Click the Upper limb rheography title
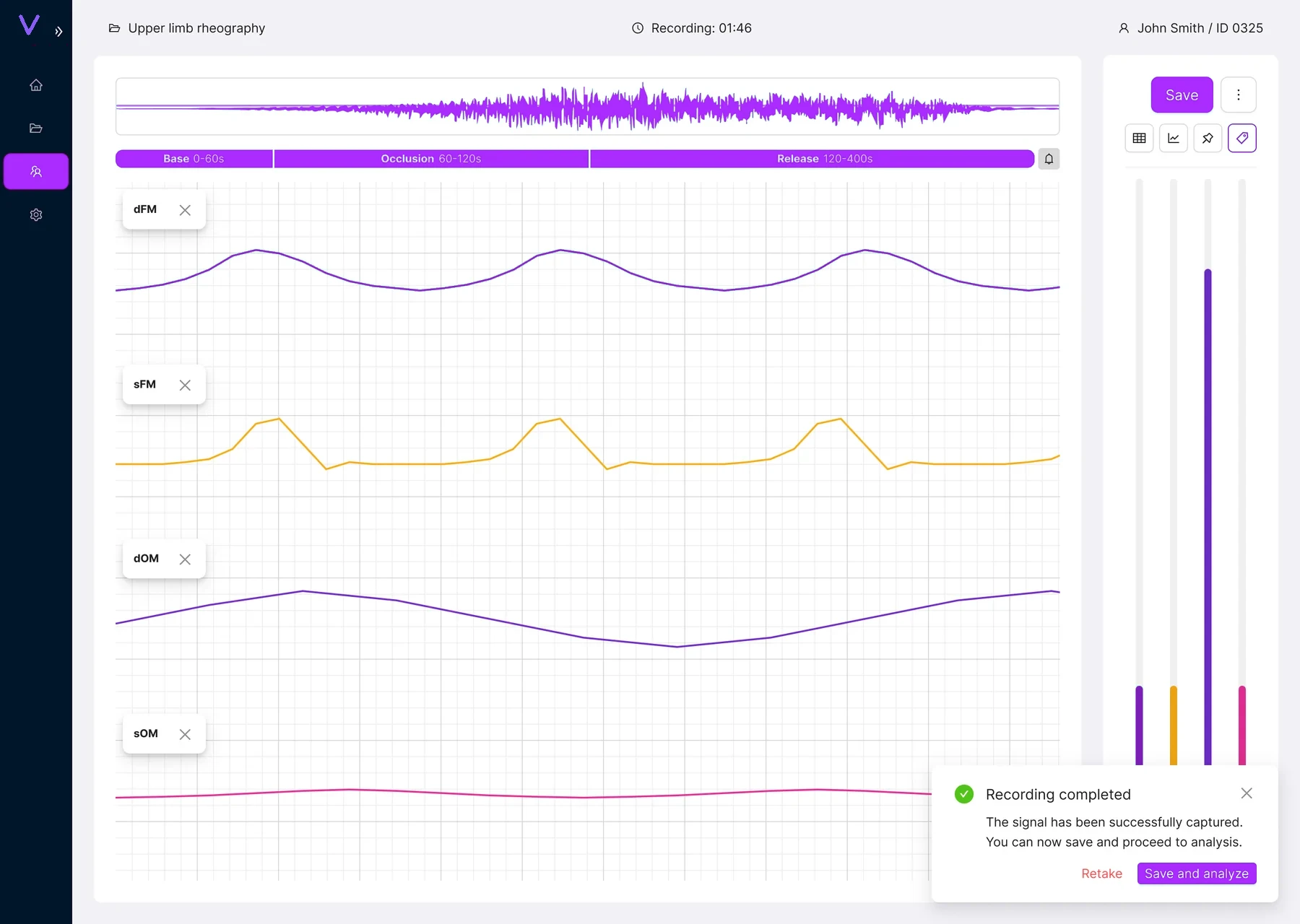The height and width of the screenshot is (924, 1300). click(x=196, y=28)
